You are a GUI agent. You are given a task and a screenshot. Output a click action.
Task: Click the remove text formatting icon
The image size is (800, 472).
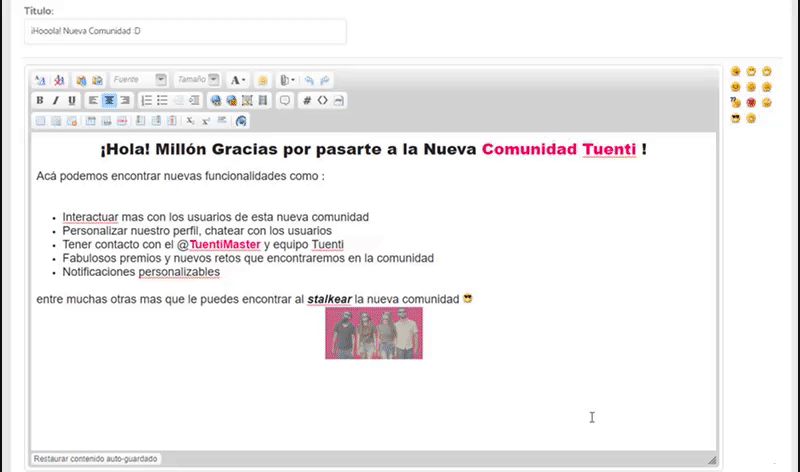[59, 80]
